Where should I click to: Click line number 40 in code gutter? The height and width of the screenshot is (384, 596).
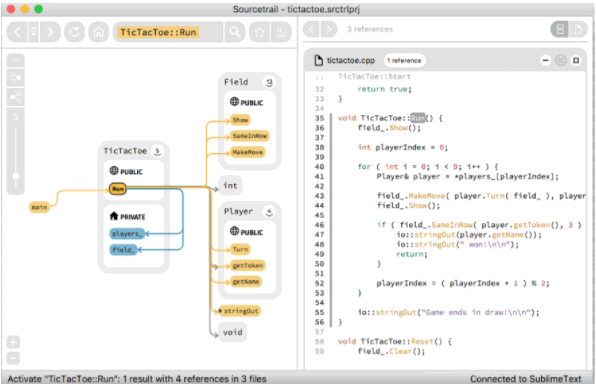[x=320, y=167]
